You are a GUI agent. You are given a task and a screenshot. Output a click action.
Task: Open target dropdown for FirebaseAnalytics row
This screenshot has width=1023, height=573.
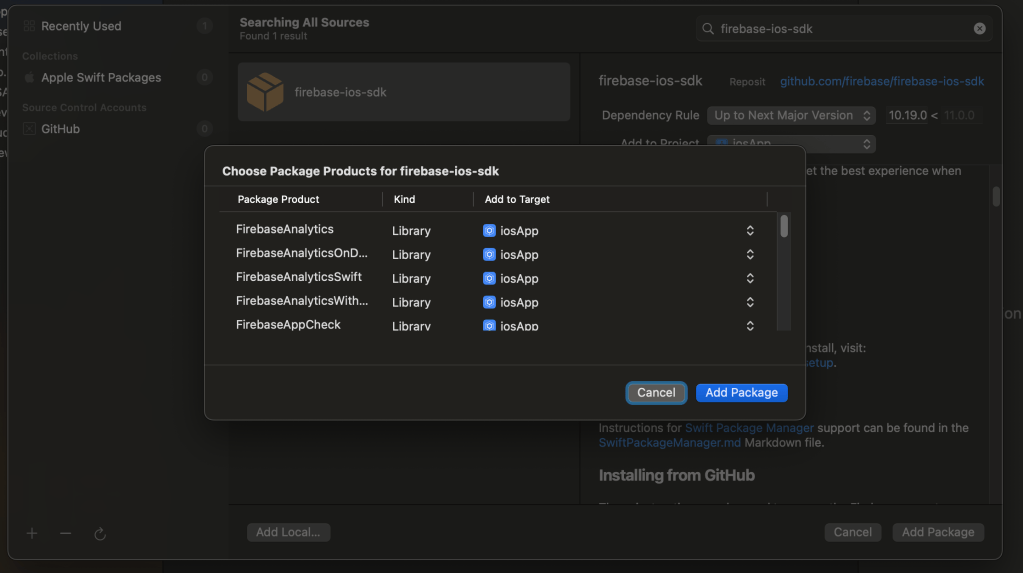coord(750,231)
